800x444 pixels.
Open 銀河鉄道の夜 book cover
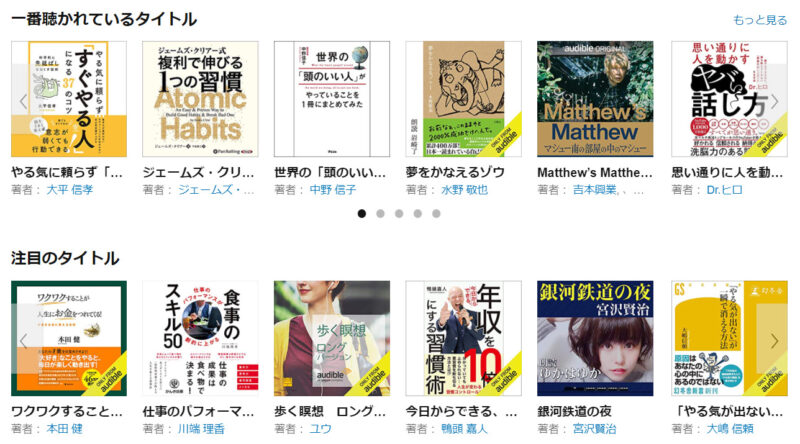point(595,338)
